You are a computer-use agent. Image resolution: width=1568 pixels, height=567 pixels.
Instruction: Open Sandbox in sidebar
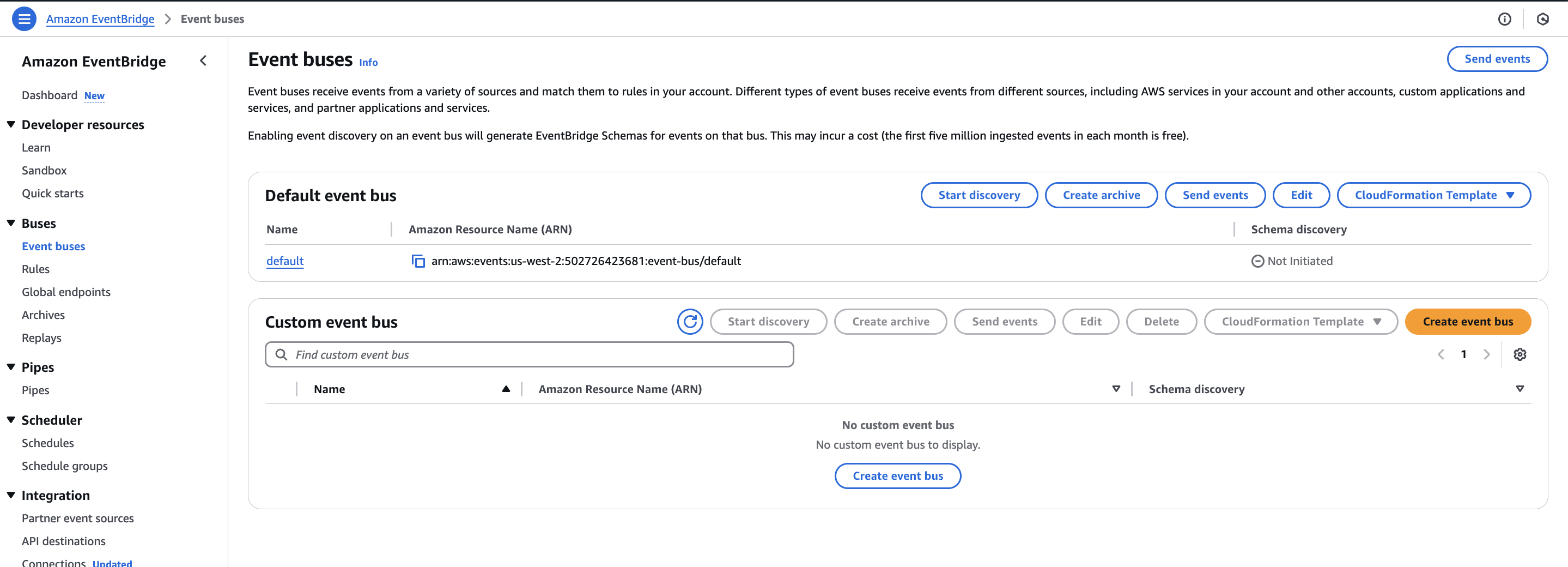pyautogui.click(x=44, y=171)
